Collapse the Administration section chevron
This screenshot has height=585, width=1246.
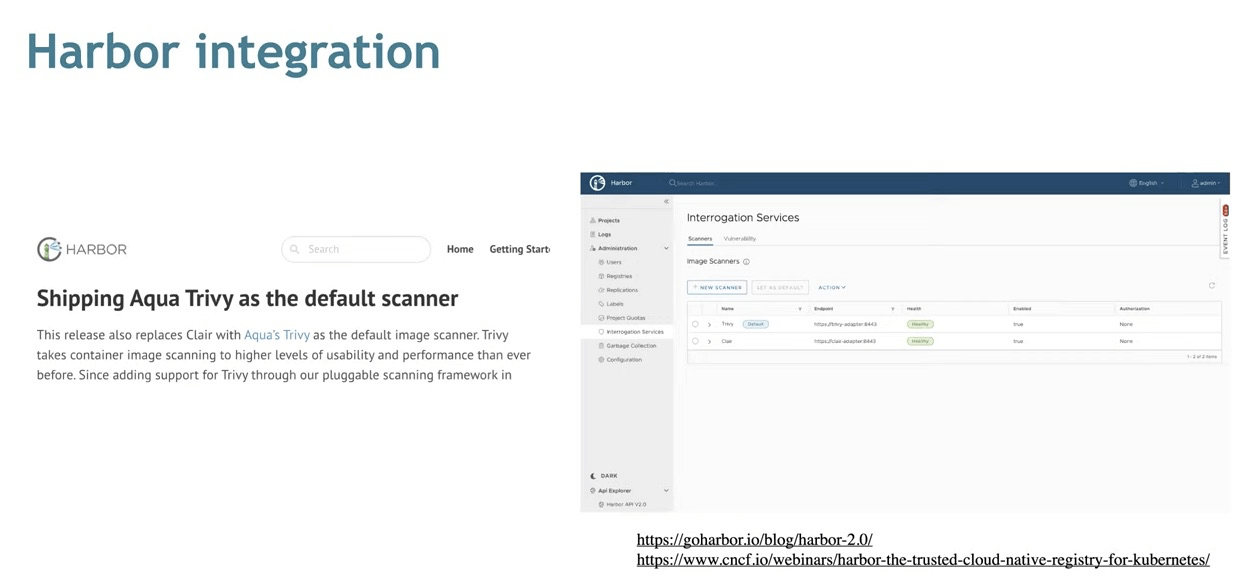click(666, 248)
